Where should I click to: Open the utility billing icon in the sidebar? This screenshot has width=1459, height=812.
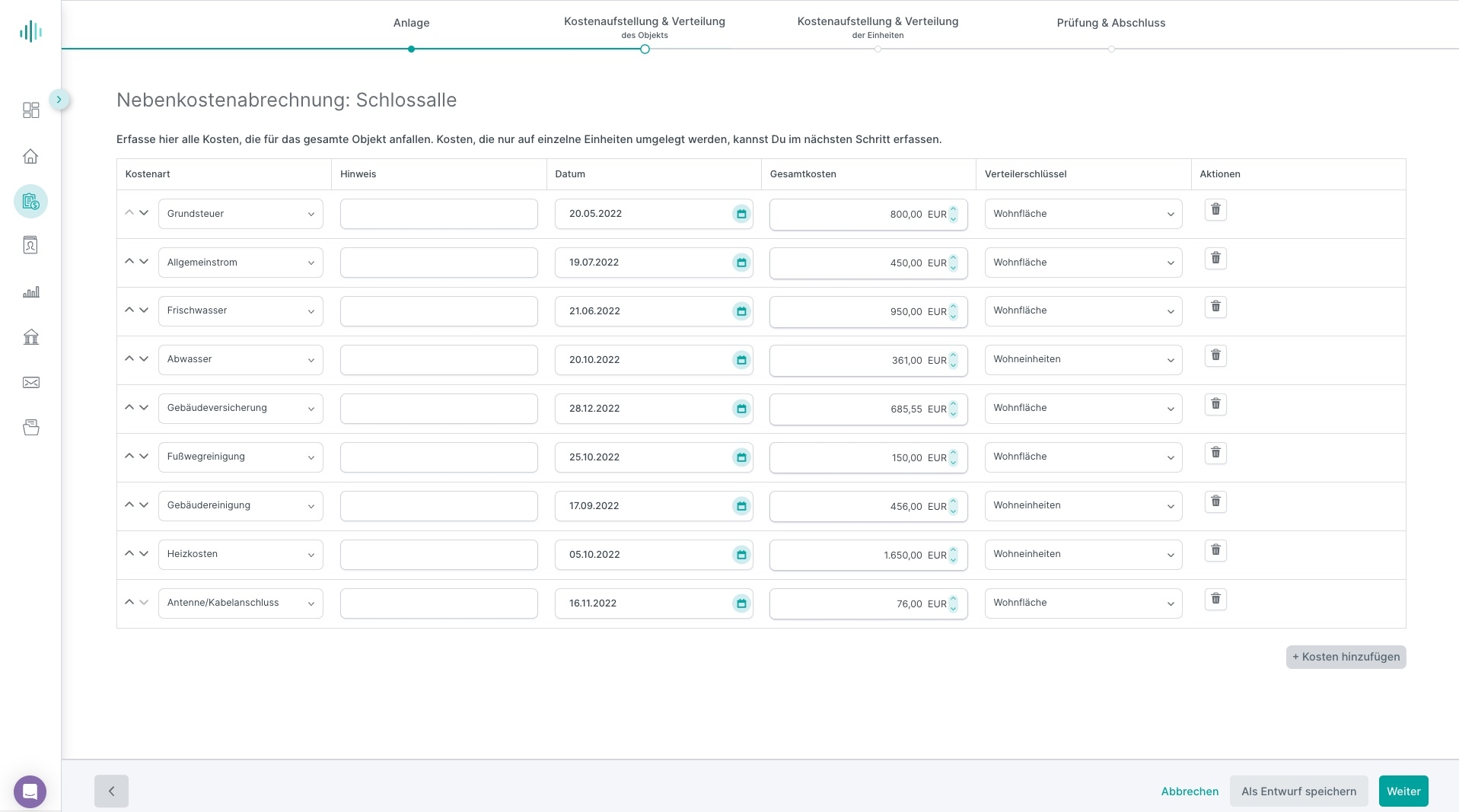click(x=30, y=202)
